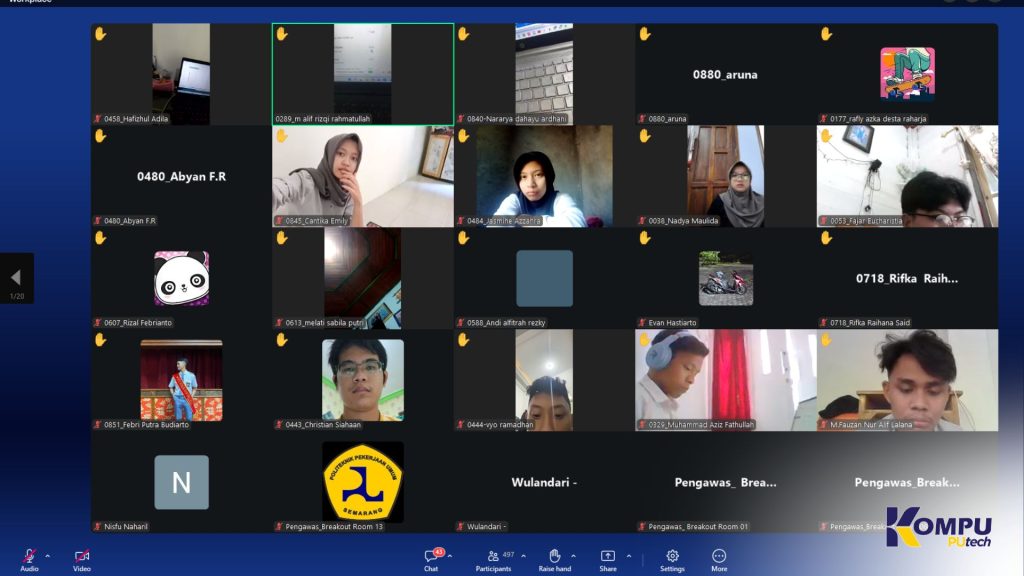The width and height of the screenshot is (1024, 576).
Task: Click 0443_Christian Siahaan profile photo
Action: click(363, 380)
